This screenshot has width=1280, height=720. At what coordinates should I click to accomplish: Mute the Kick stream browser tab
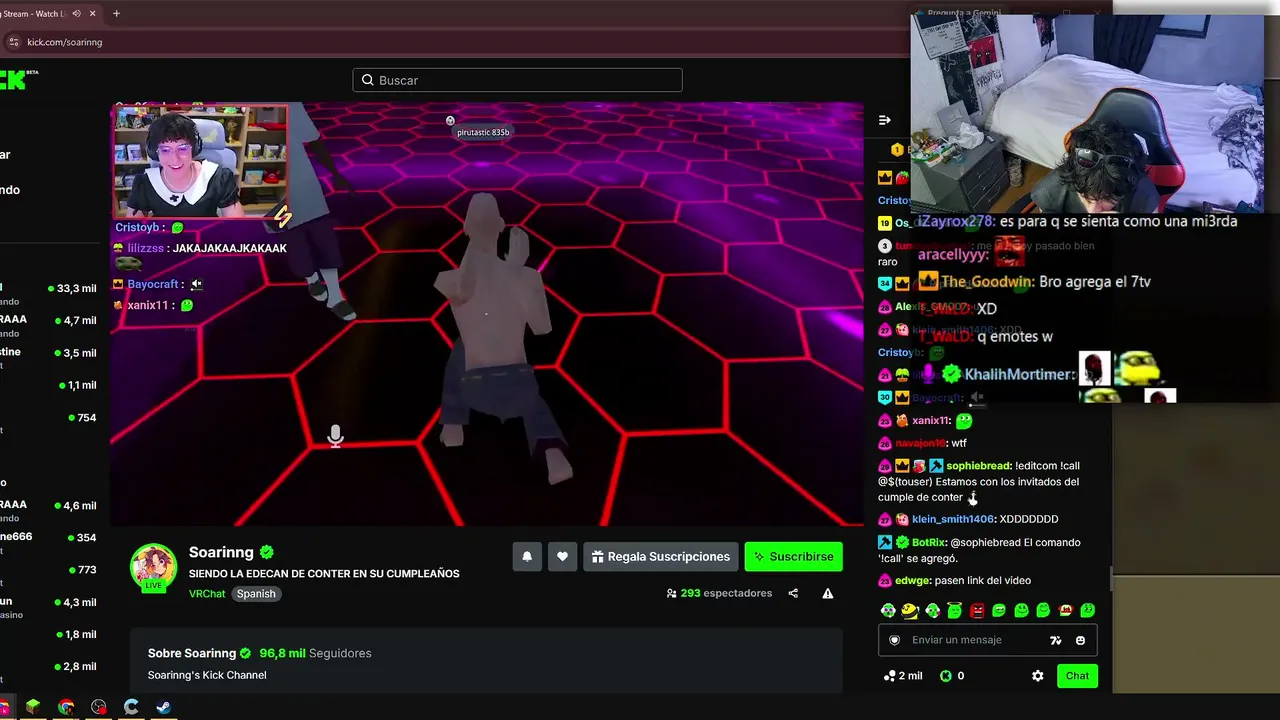coord(77,14)
